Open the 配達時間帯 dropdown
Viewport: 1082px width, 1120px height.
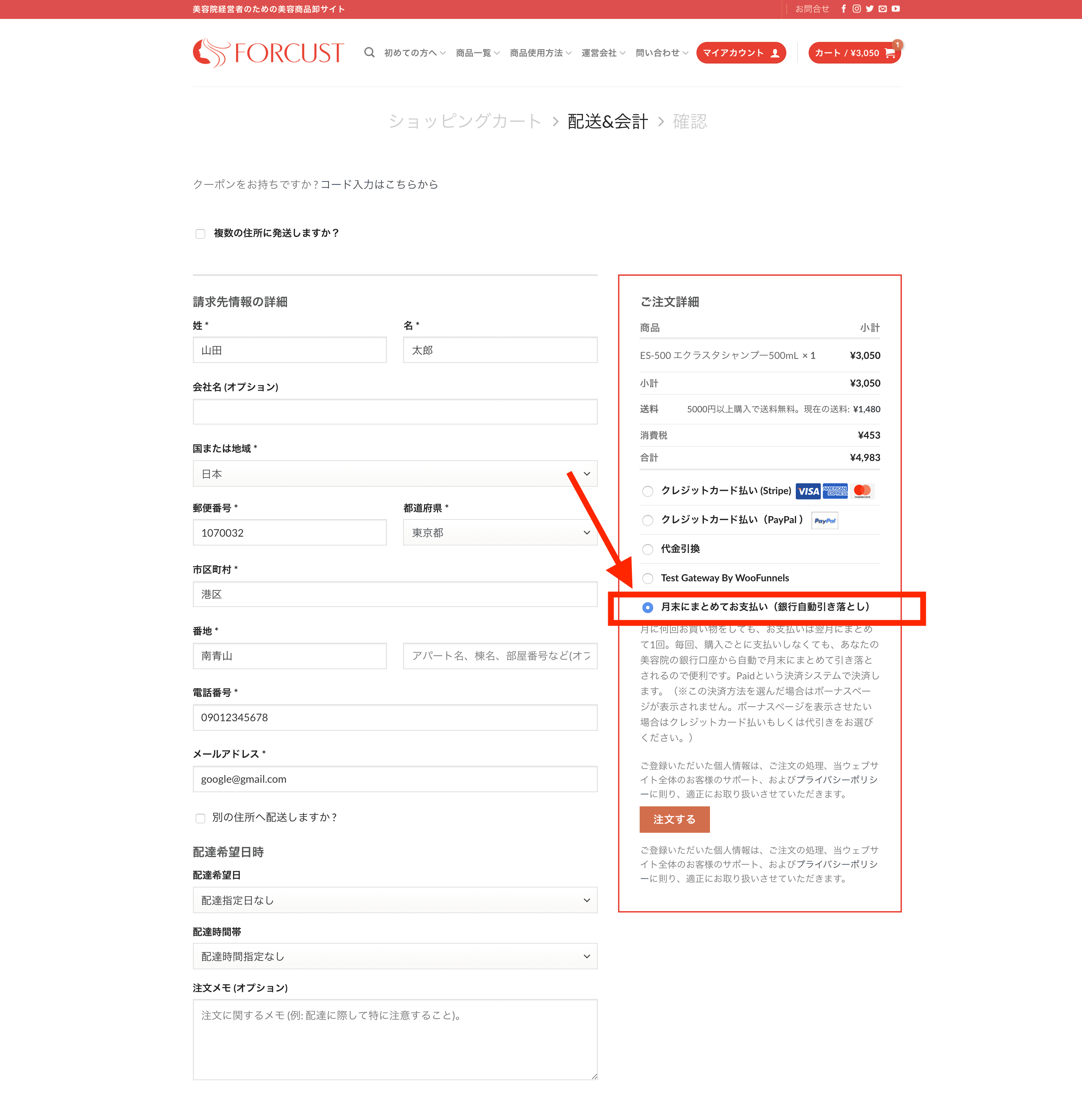tap(395, 956)
